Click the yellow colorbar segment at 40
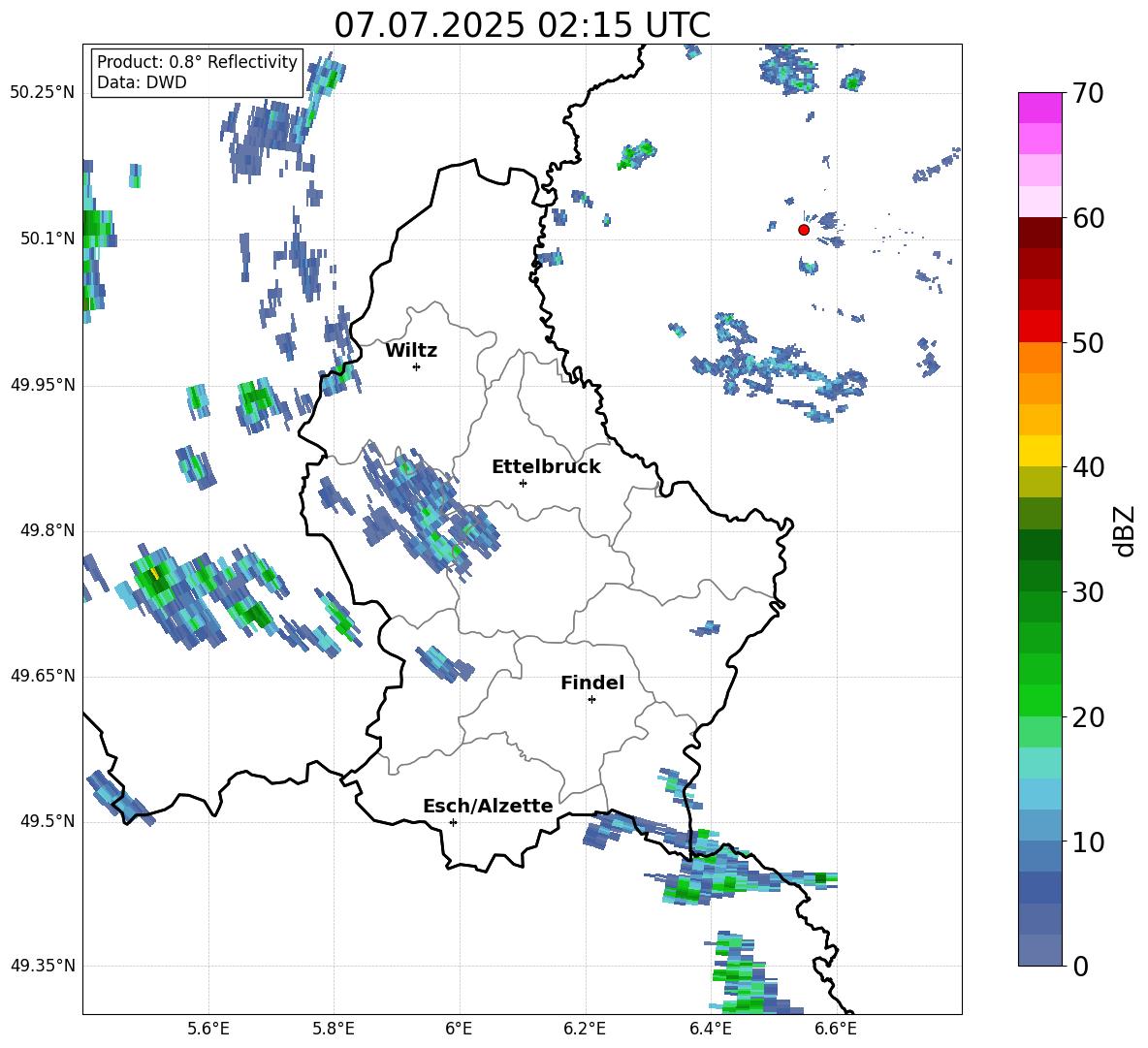This screenshot has width=1148, height=1048. pyautogui.click(x=1040, y=451)
